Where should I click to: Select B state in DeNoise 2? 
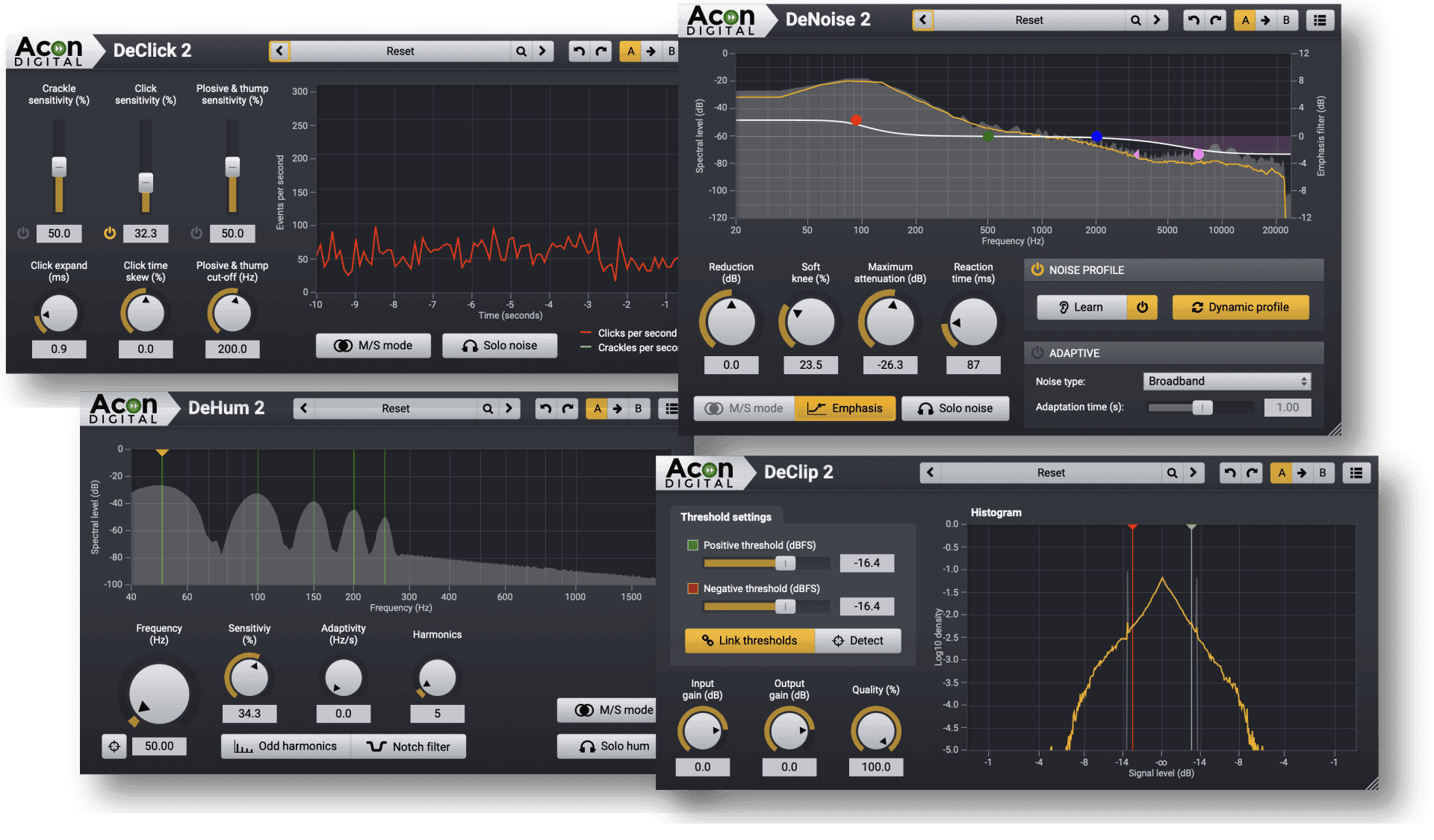click(x=1286, y=20)
